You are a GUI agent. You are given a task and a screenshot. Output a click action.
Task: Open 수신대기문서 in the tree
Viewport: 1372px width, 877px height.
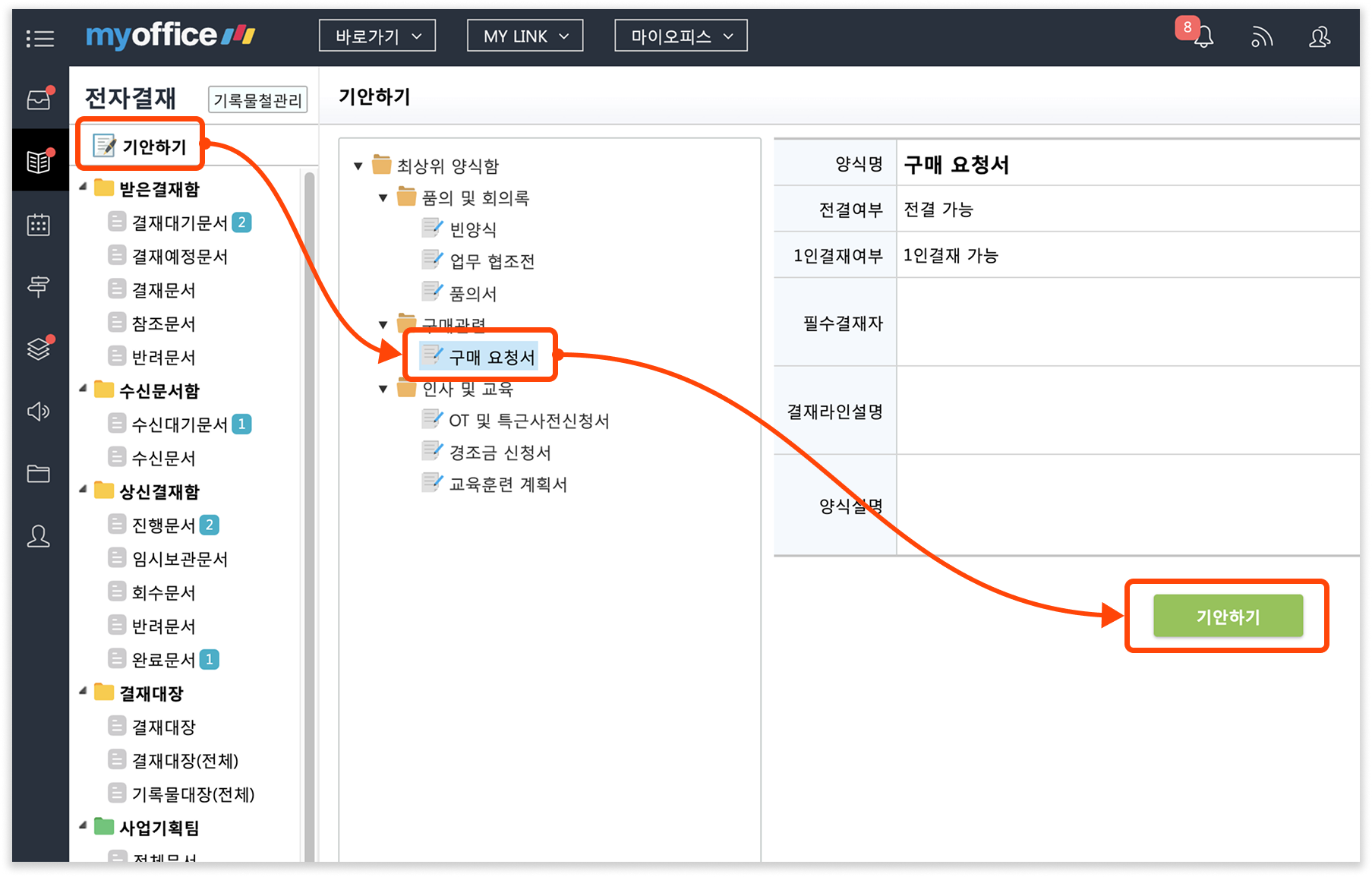(x=180, y=424)
